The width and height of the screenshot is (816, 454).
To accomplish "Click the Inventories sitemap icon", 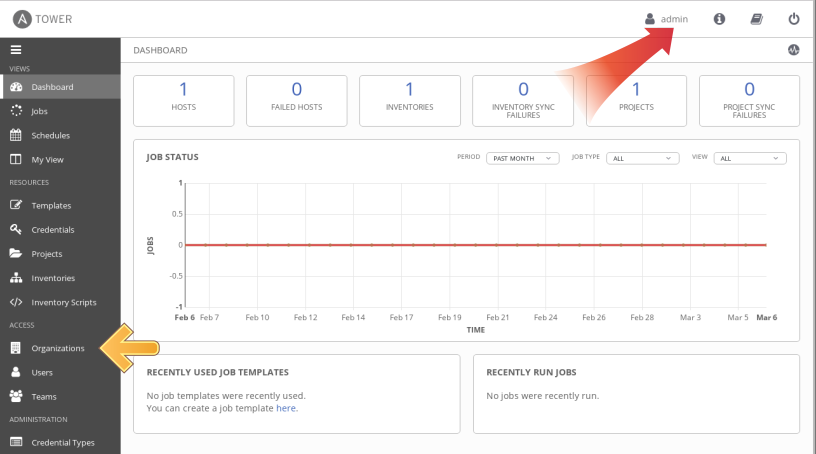I will coord(16,278).
